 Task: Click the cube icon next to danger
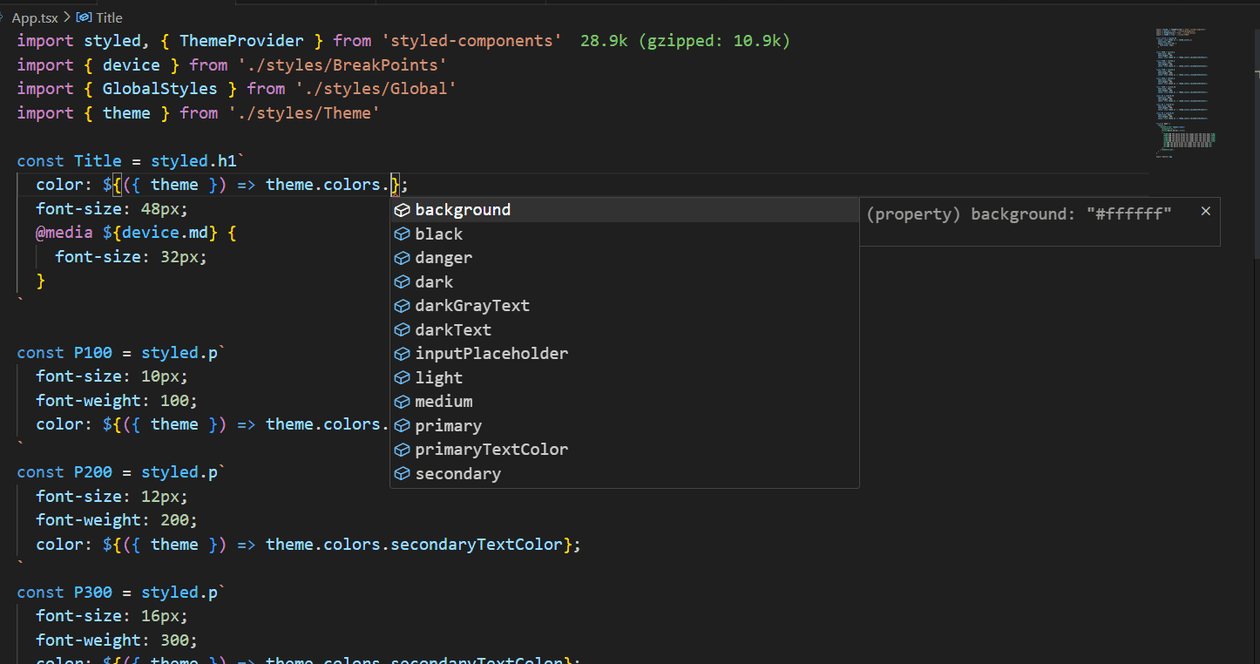coord(402,258)
